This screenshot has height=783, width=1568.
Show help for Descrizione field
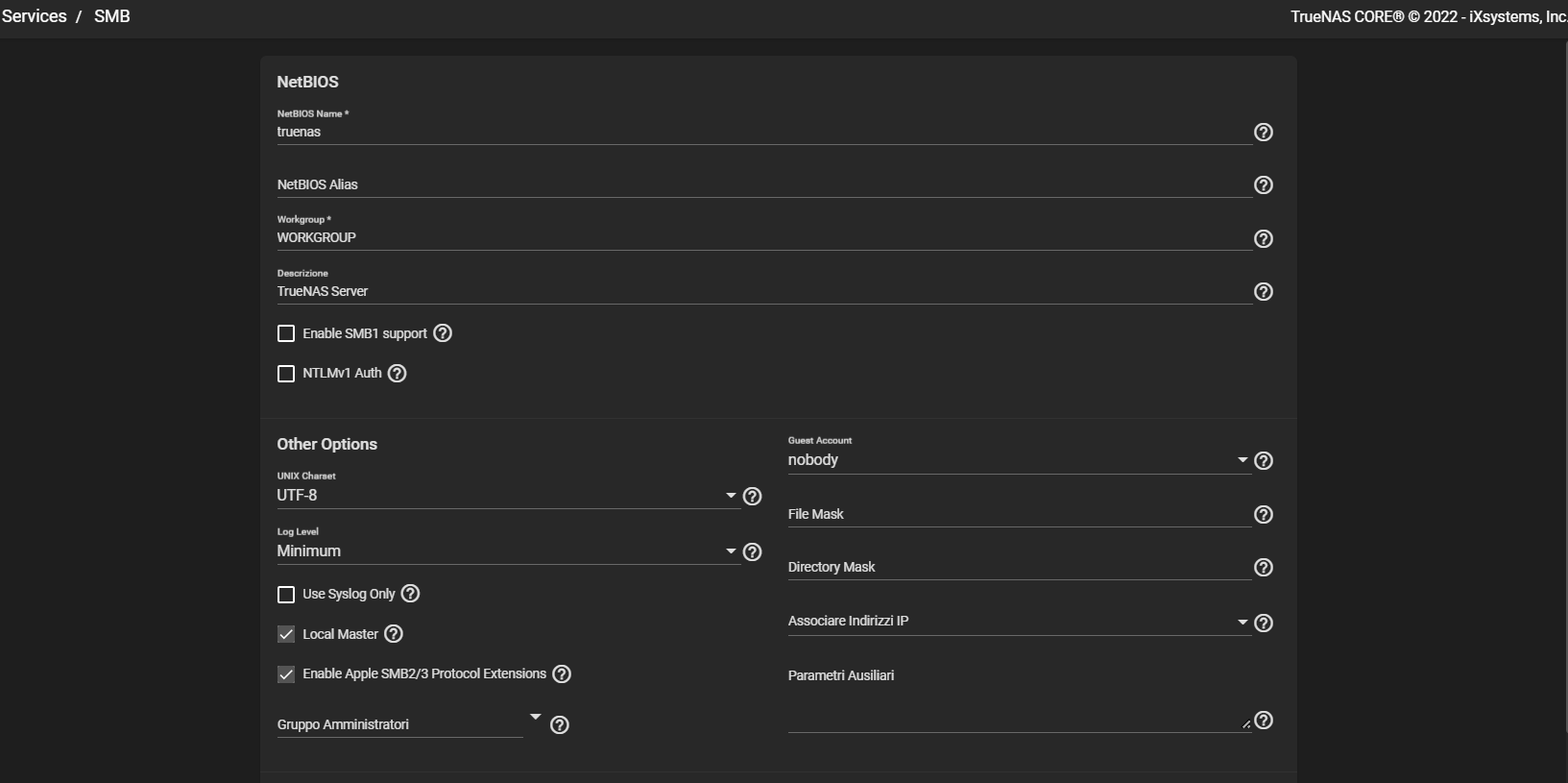1264,292
